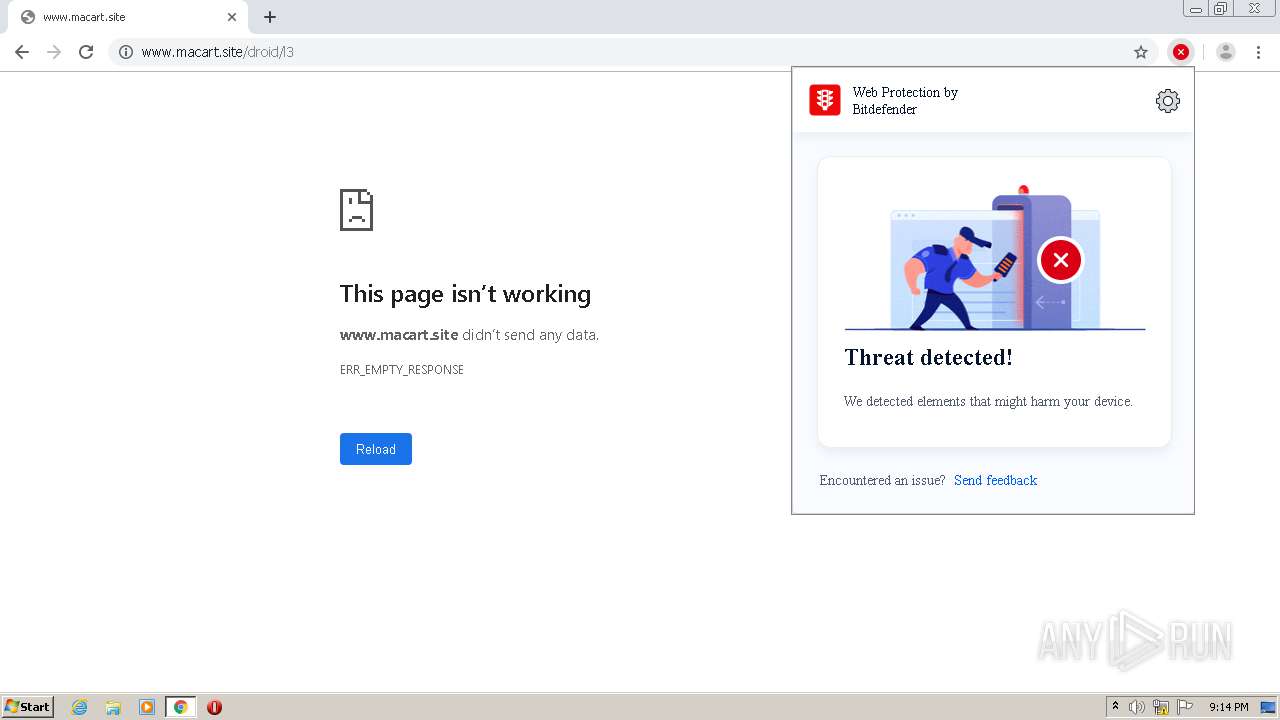Click 'We detected elements that might harm' text
Screen dimensions: 1280x720
click(x=988, y=402)
